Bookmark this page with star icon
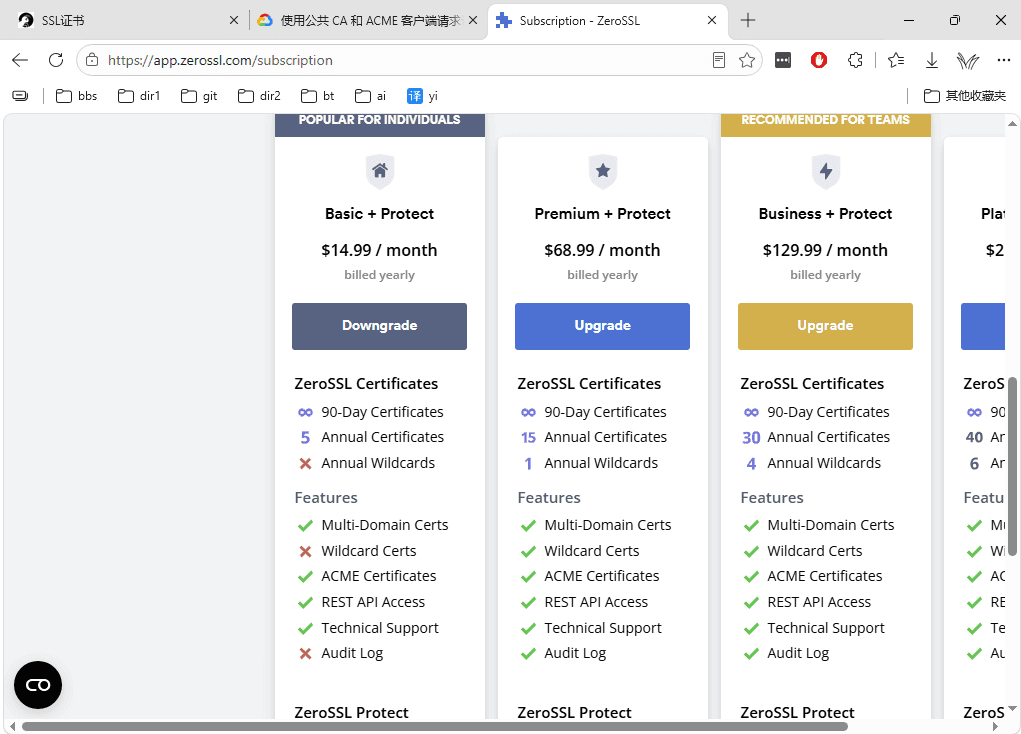1021x734 pixels. (x=747, y=61)
